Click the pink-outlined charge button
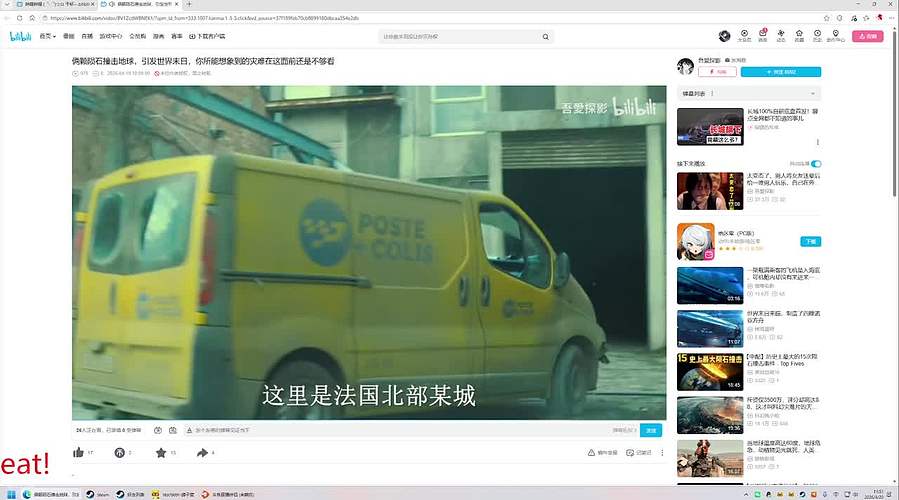The image size is (899, 500). click(717, 72)
